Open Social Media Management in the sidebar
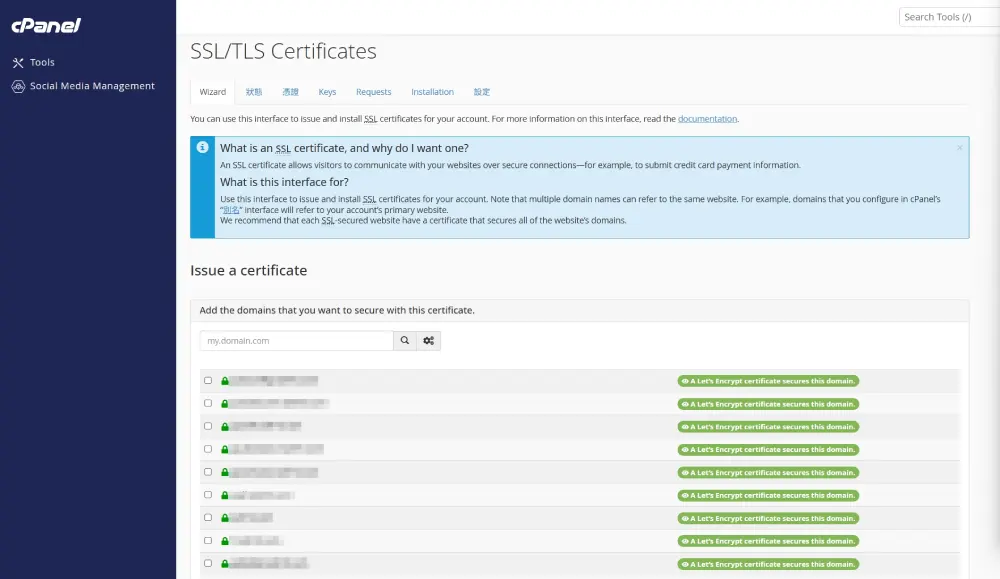 [x=84, y=86]
